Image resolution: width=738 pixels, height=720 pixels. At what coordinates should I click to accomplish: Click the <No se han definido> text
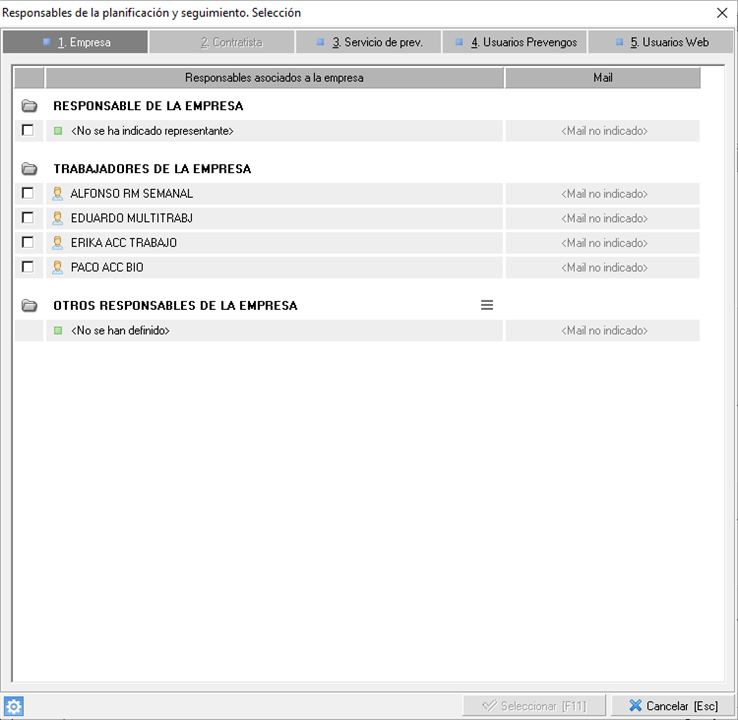[x=120, y=330]
